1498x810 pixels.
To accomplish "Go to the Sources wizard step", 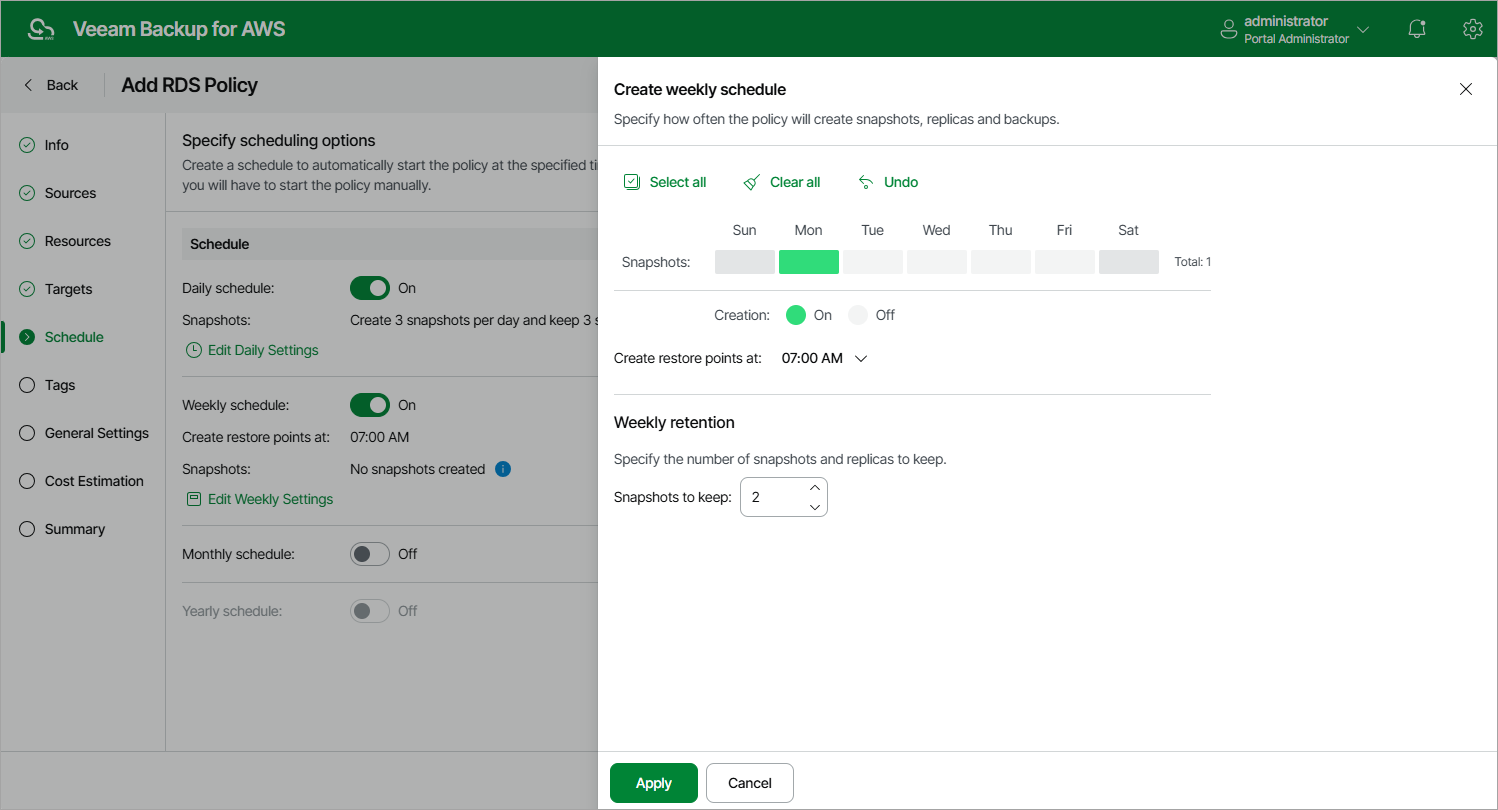I will 70,193.
